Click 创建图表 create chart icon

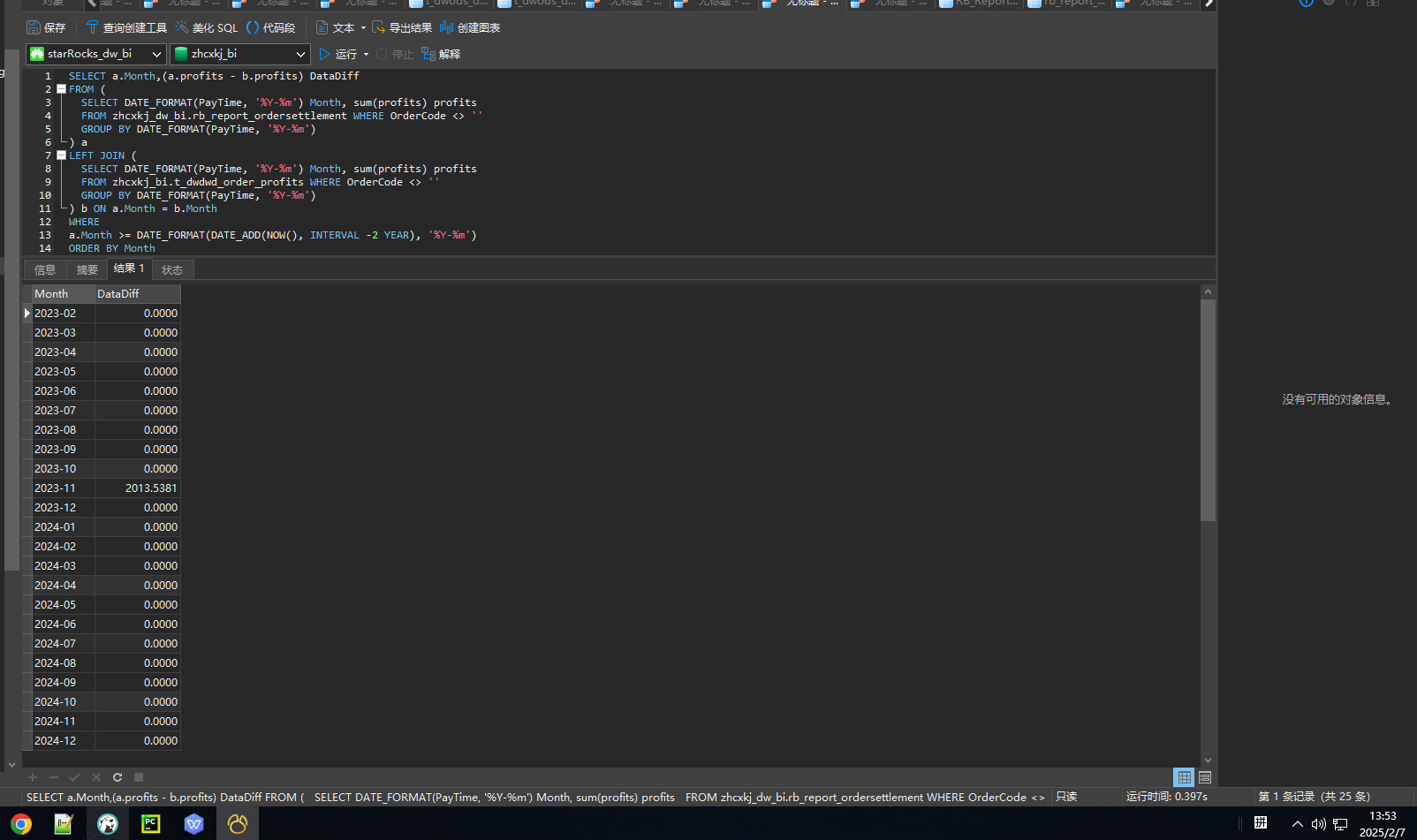coord(446,27)
